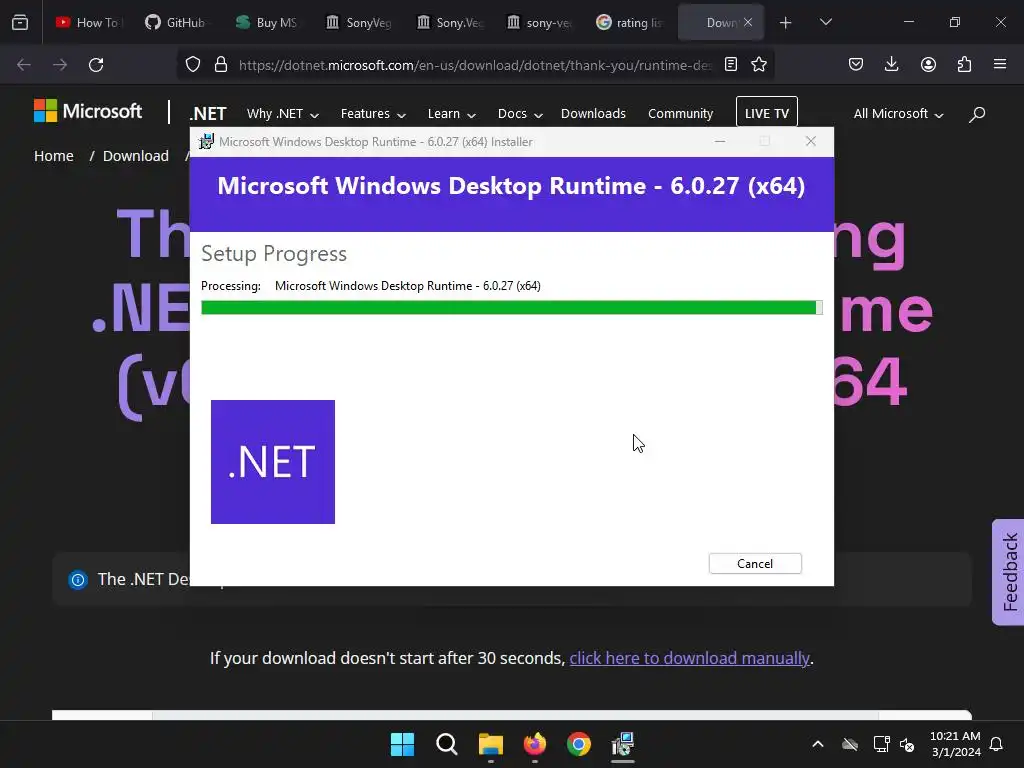Open the clock showing 10:21 AM
Viewport: 1024px width, 768px height.
click(x=955, y=744)
